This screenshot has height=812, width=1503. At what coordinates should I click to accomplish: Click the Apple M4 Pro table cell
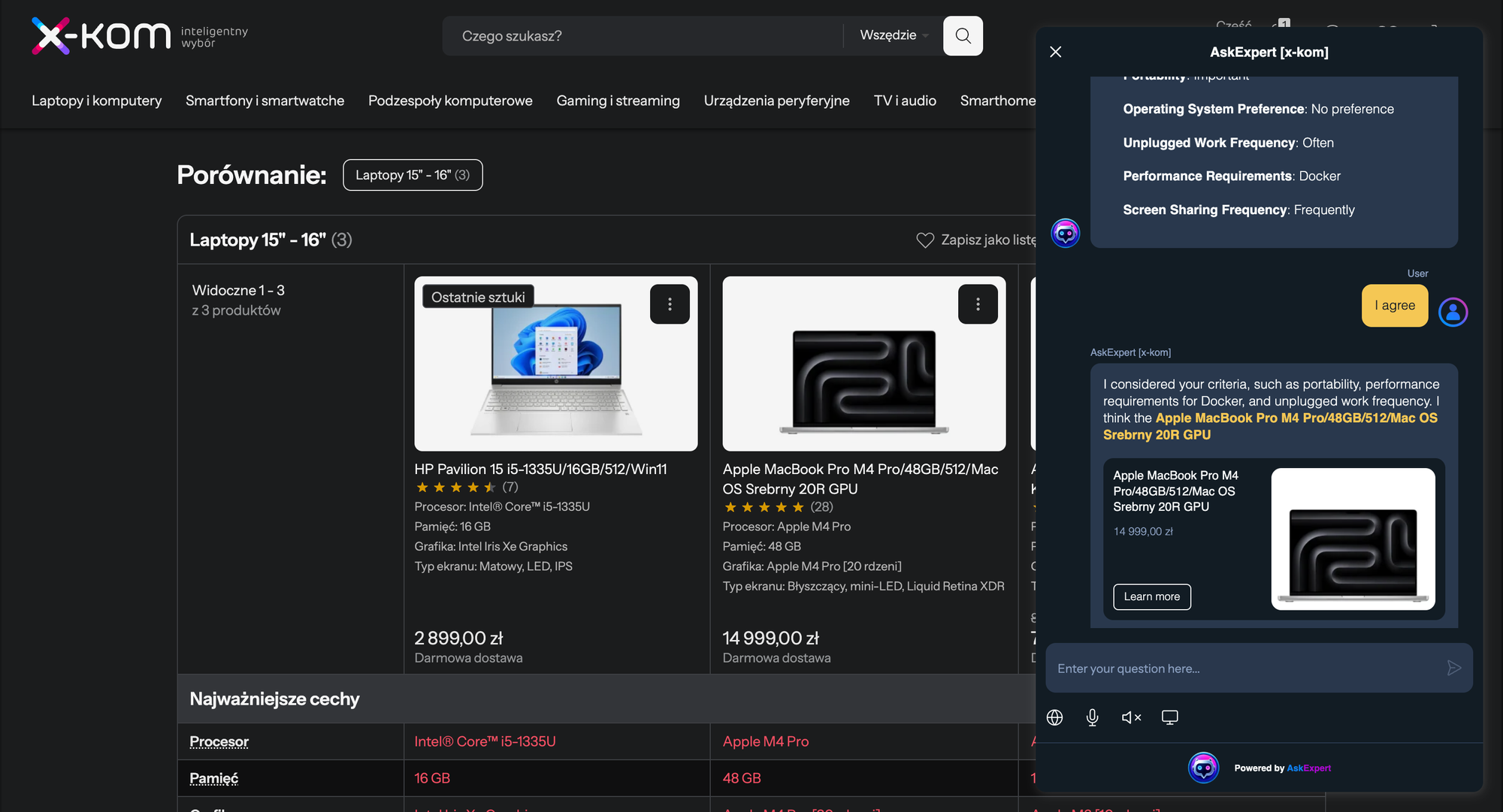point(864,741)
